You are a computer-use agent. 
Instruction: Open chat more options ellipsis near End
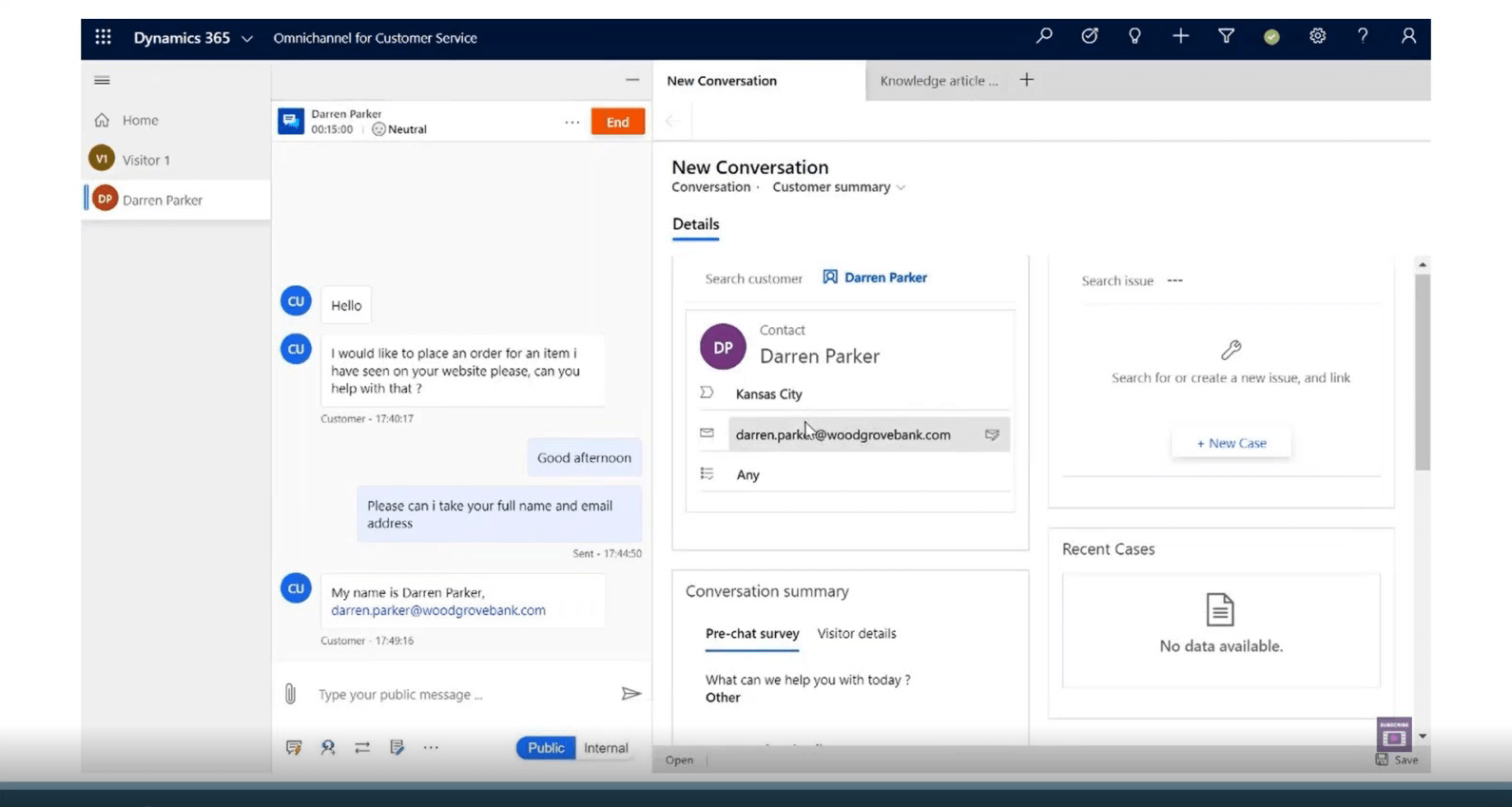572,122
